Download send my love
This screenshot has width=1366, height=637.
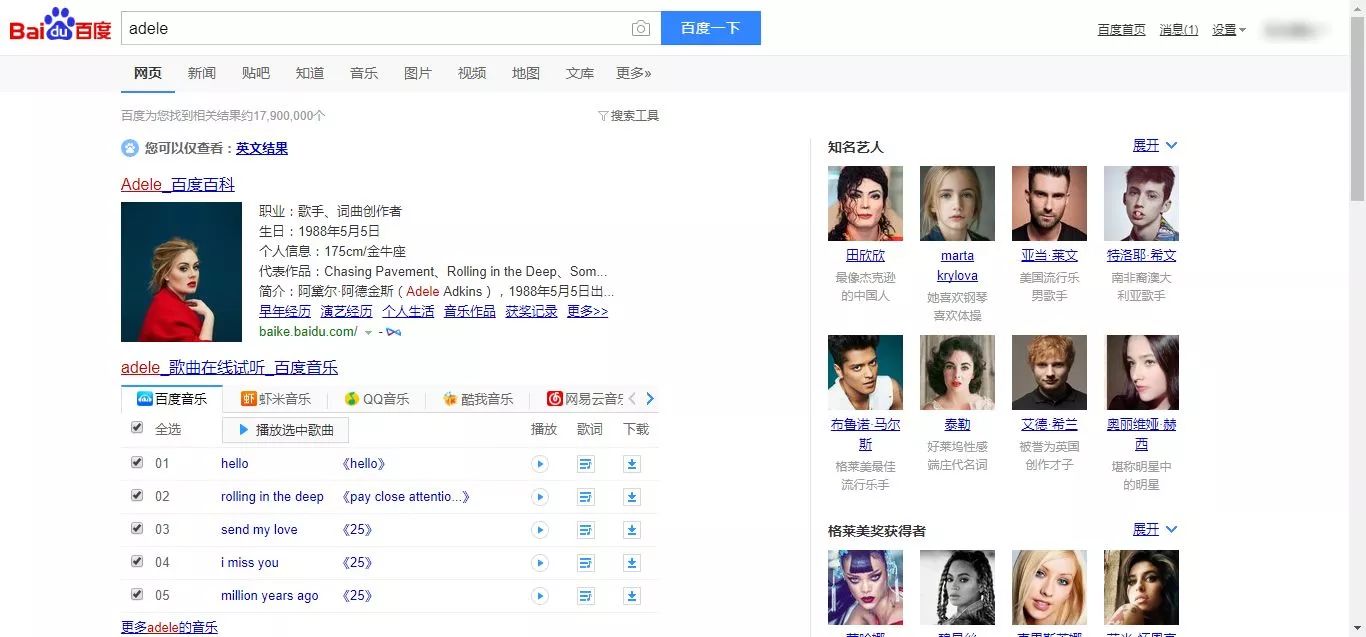pyautogui.click(x=632, y=530)
